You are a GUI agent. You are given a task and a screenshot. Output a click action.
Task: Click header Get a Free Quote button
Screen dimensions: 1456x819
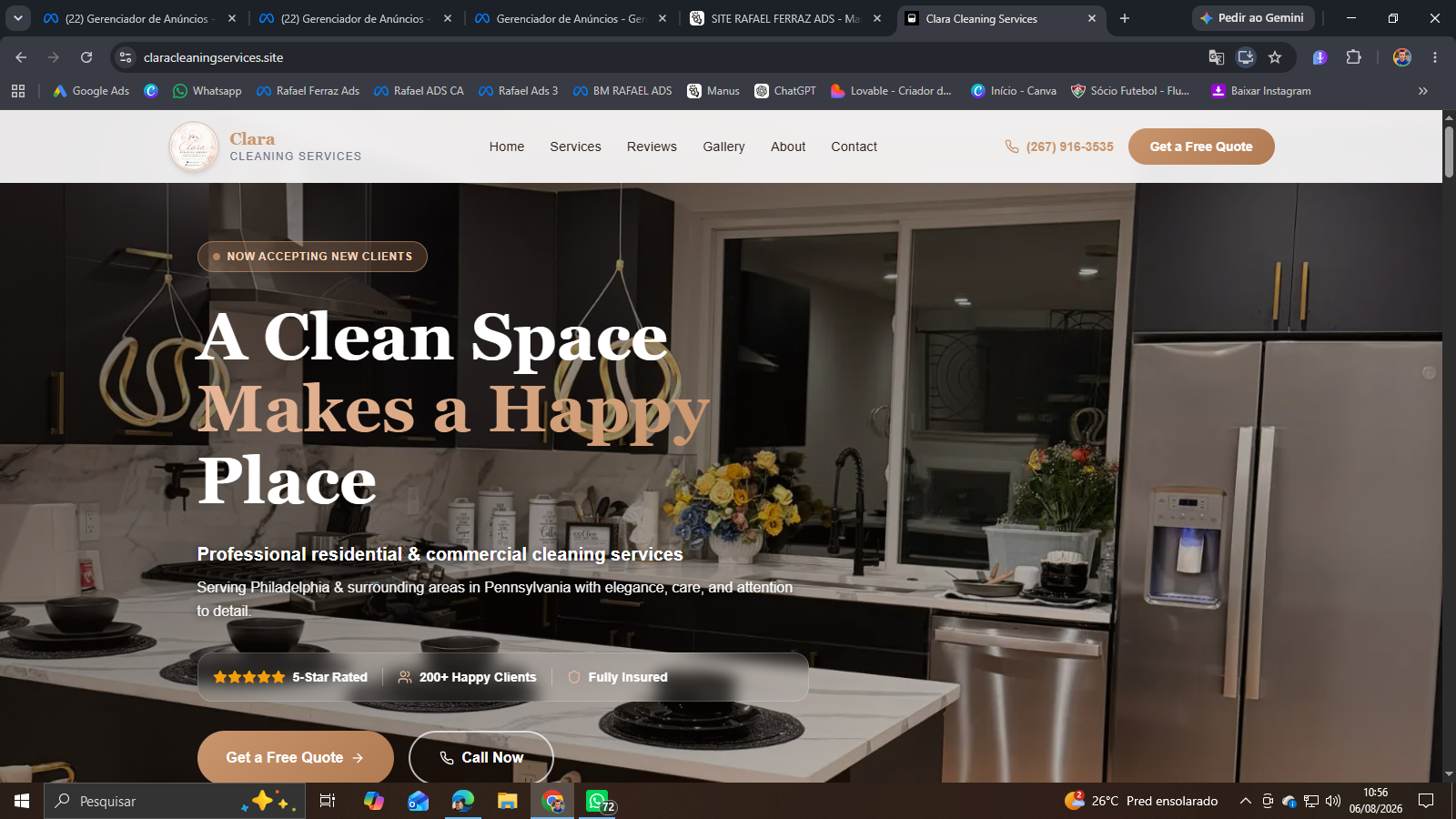[1201, 147]
